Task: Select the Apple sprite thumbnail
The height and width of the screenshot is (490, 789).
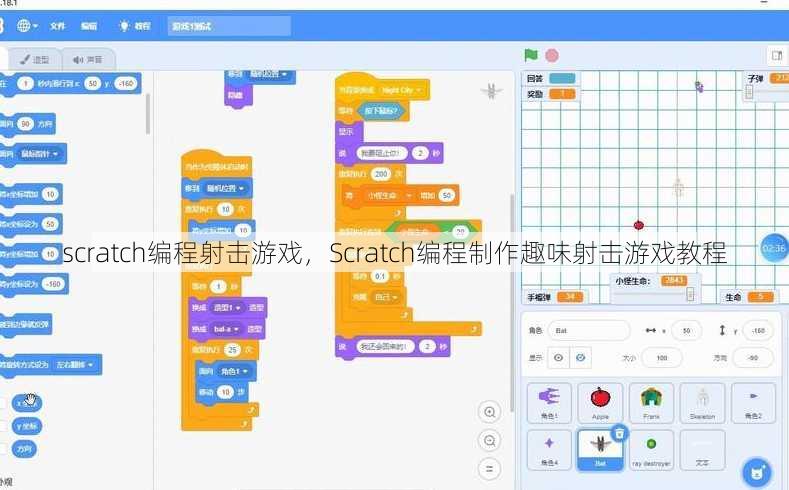Action: click(x=600, y=402)
